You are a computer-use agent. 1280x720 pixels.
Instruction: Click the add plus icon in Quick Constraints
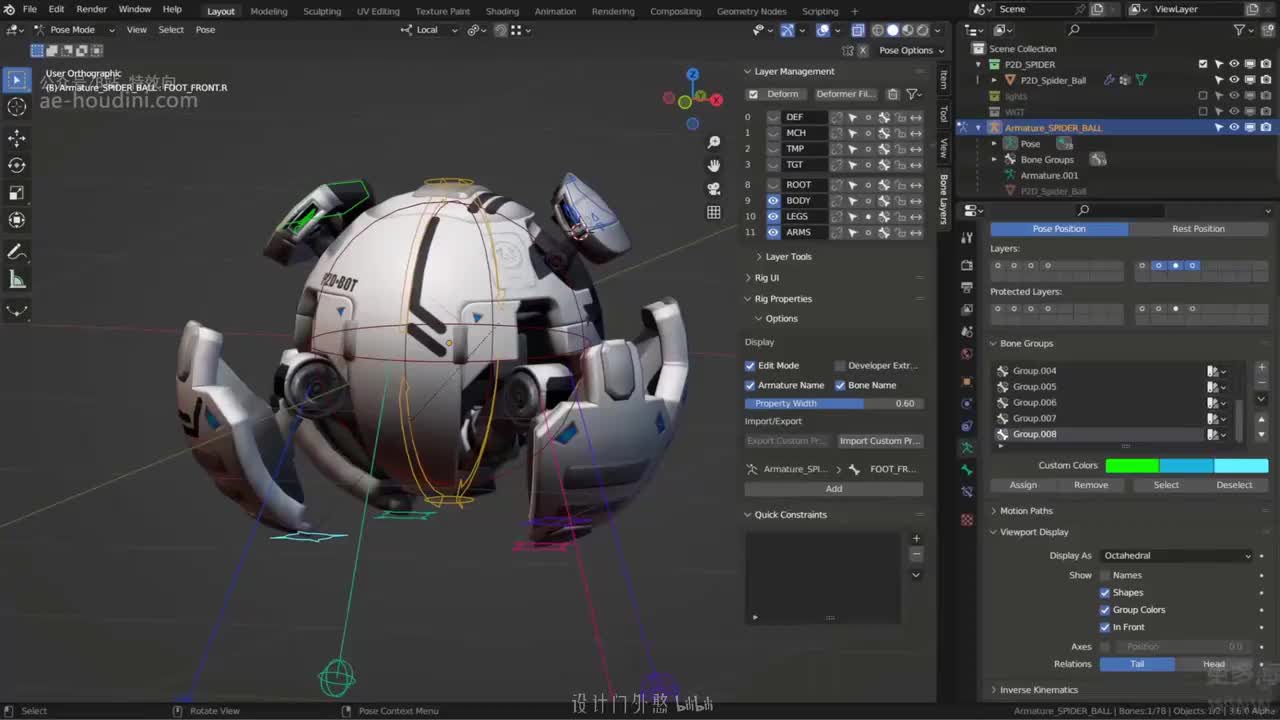point(916,539)
